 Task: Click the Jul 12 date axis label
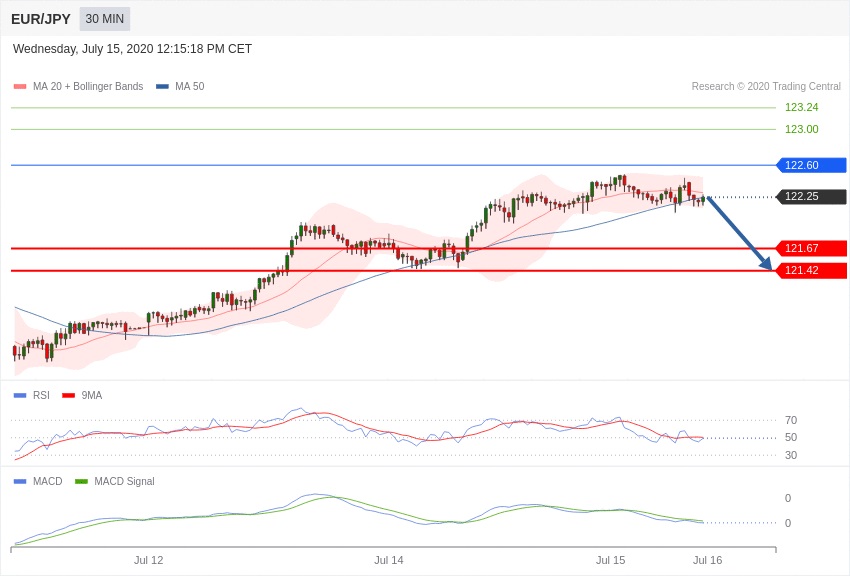[x=149, y=560]
